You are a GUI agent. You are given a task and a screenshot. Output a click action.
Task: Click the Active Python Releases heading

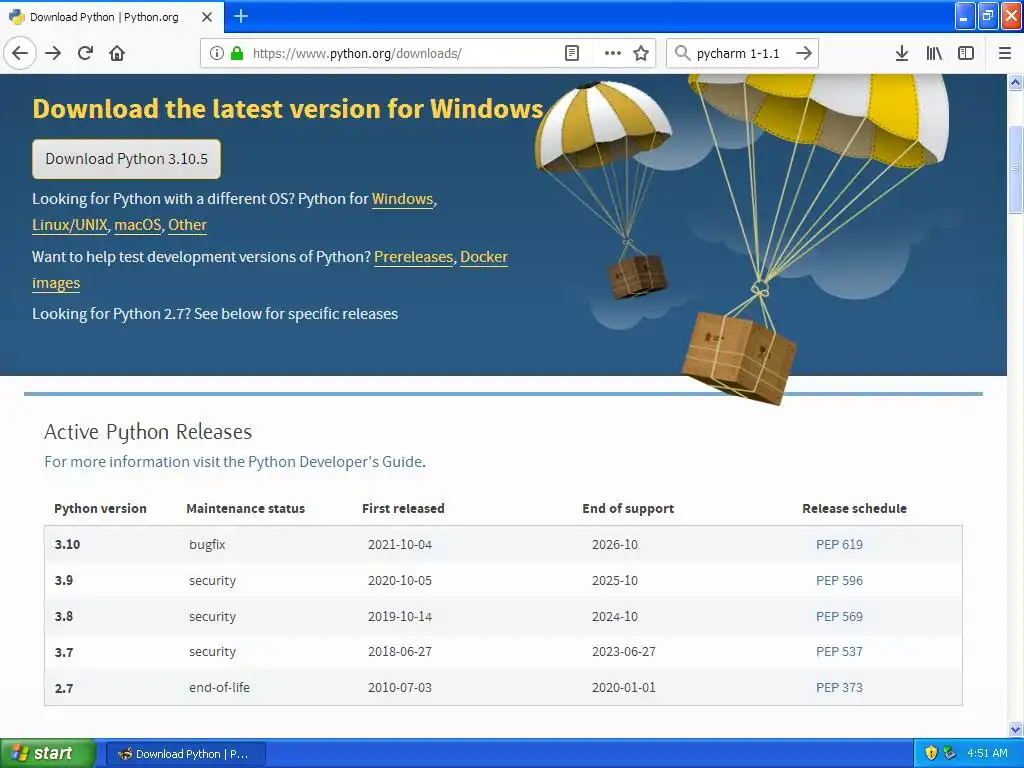[x=148, y=432]
